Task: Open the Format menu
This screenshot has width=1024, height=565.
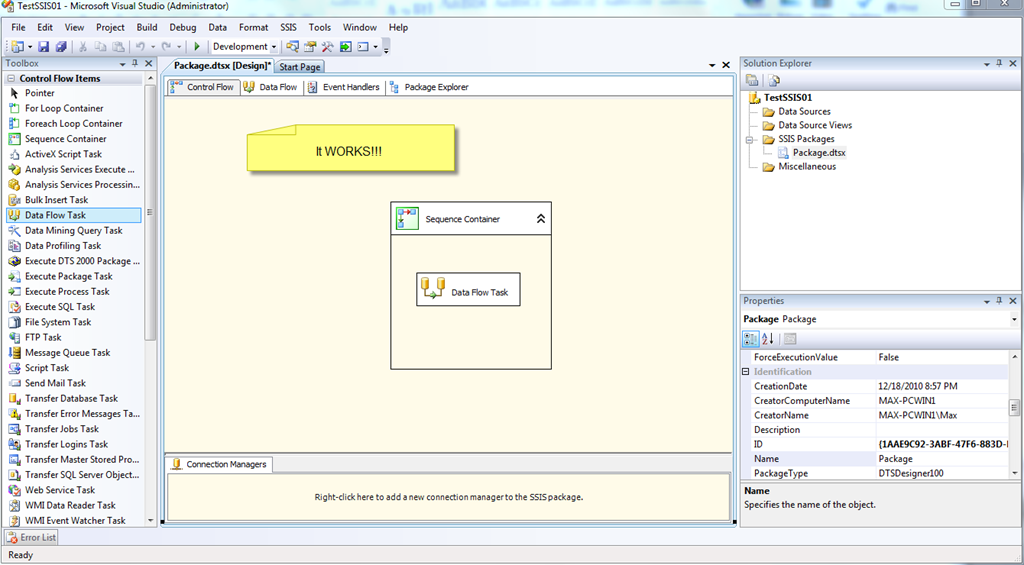Action: [x=253, y=27]
